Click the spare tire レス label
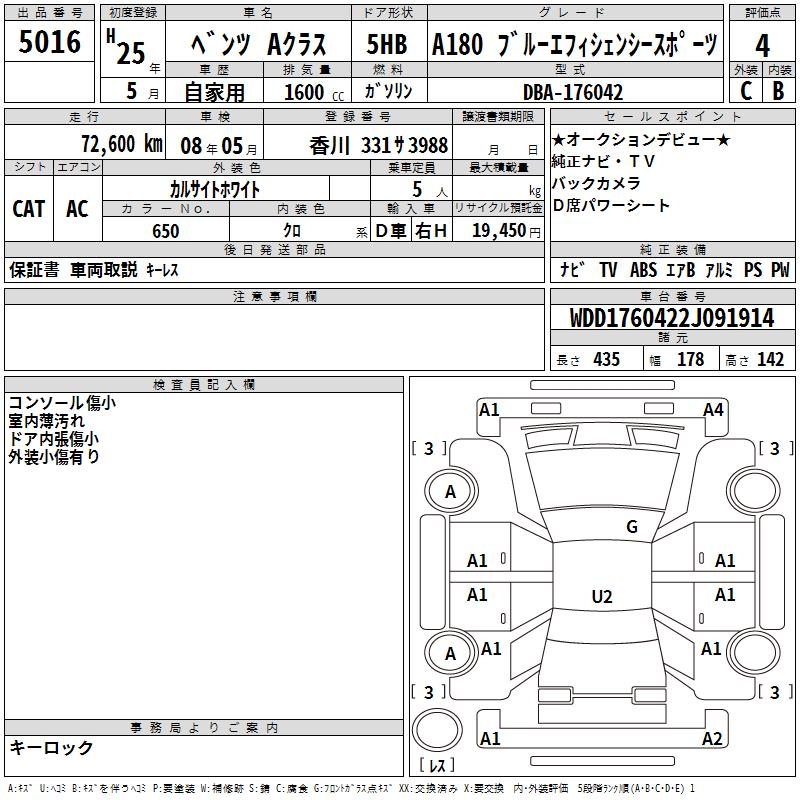 pos(437,765)
